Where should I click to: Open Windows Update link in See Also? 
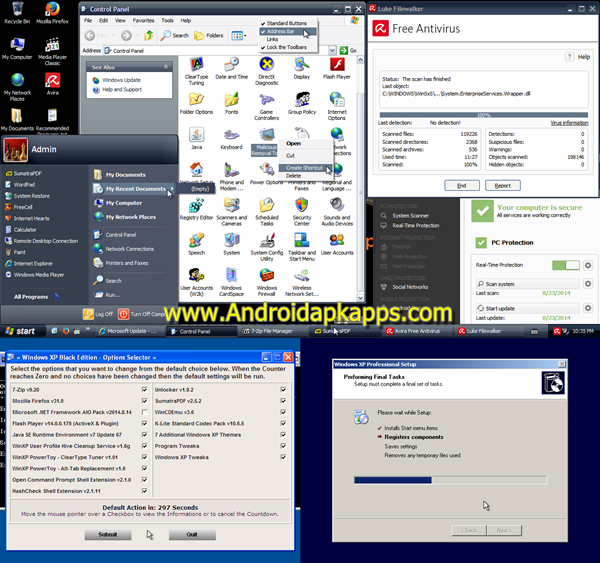click(x=121, y=80)
